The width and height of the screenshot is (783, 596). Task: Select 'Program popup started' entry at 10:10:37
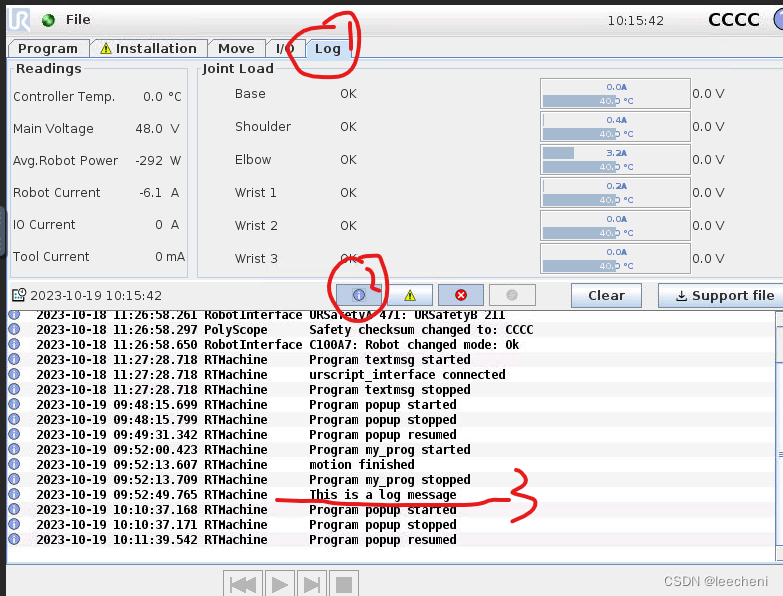point(391,510)
